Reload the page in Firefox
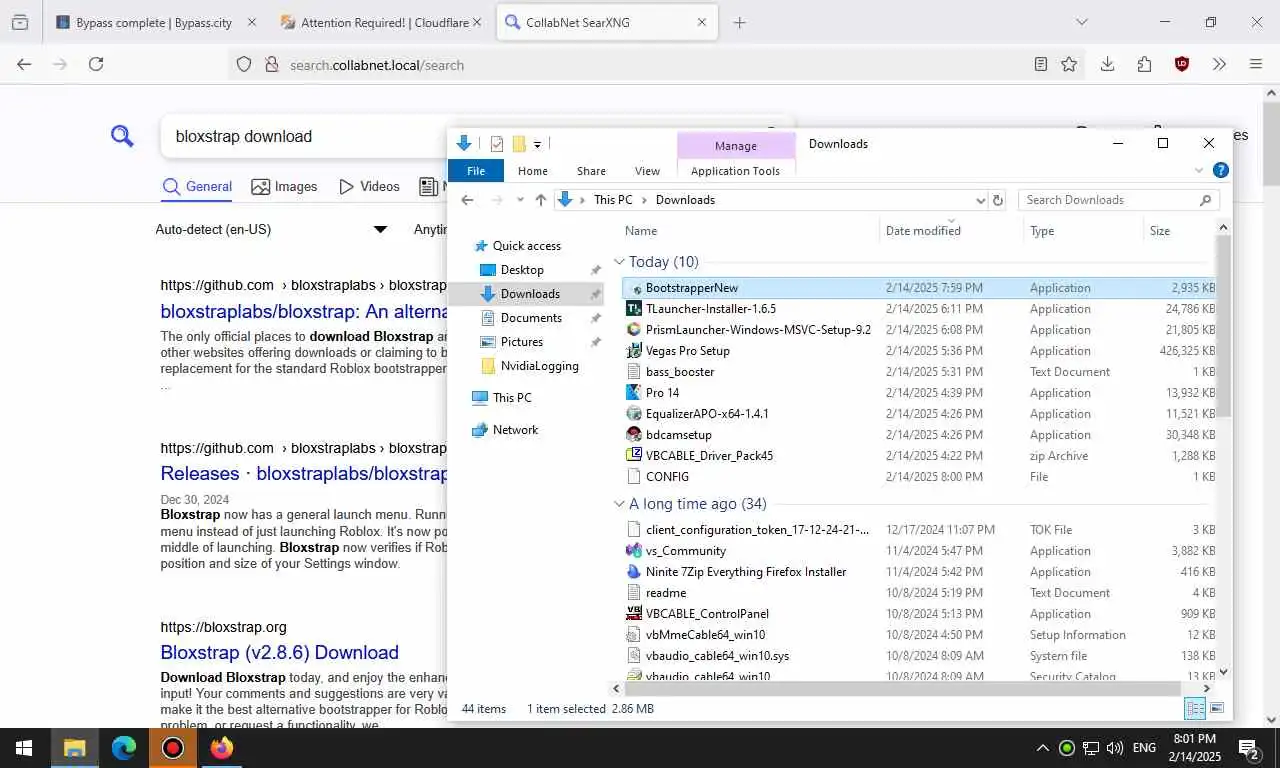 96,64
